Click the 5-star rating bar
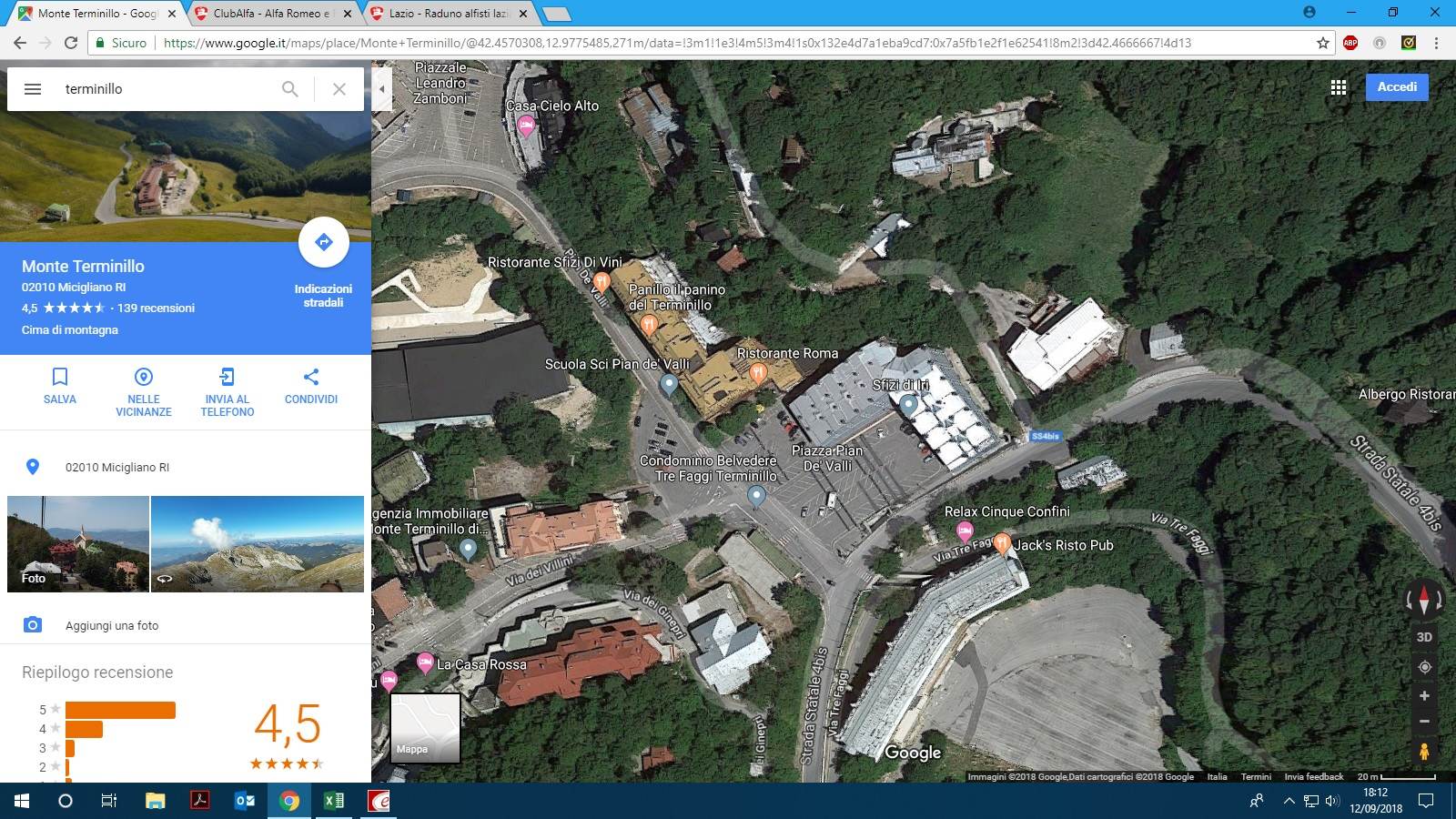The image size is (1456, 819). click(120, 710)
